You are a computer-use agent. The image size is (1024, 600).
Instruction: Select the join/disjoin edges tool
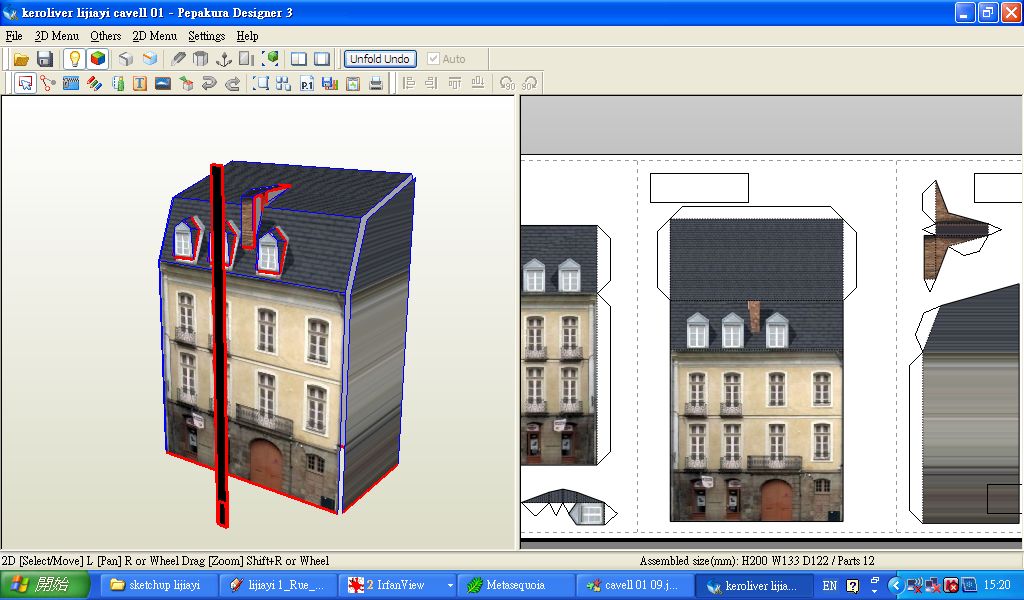click(x=48, y=84)
